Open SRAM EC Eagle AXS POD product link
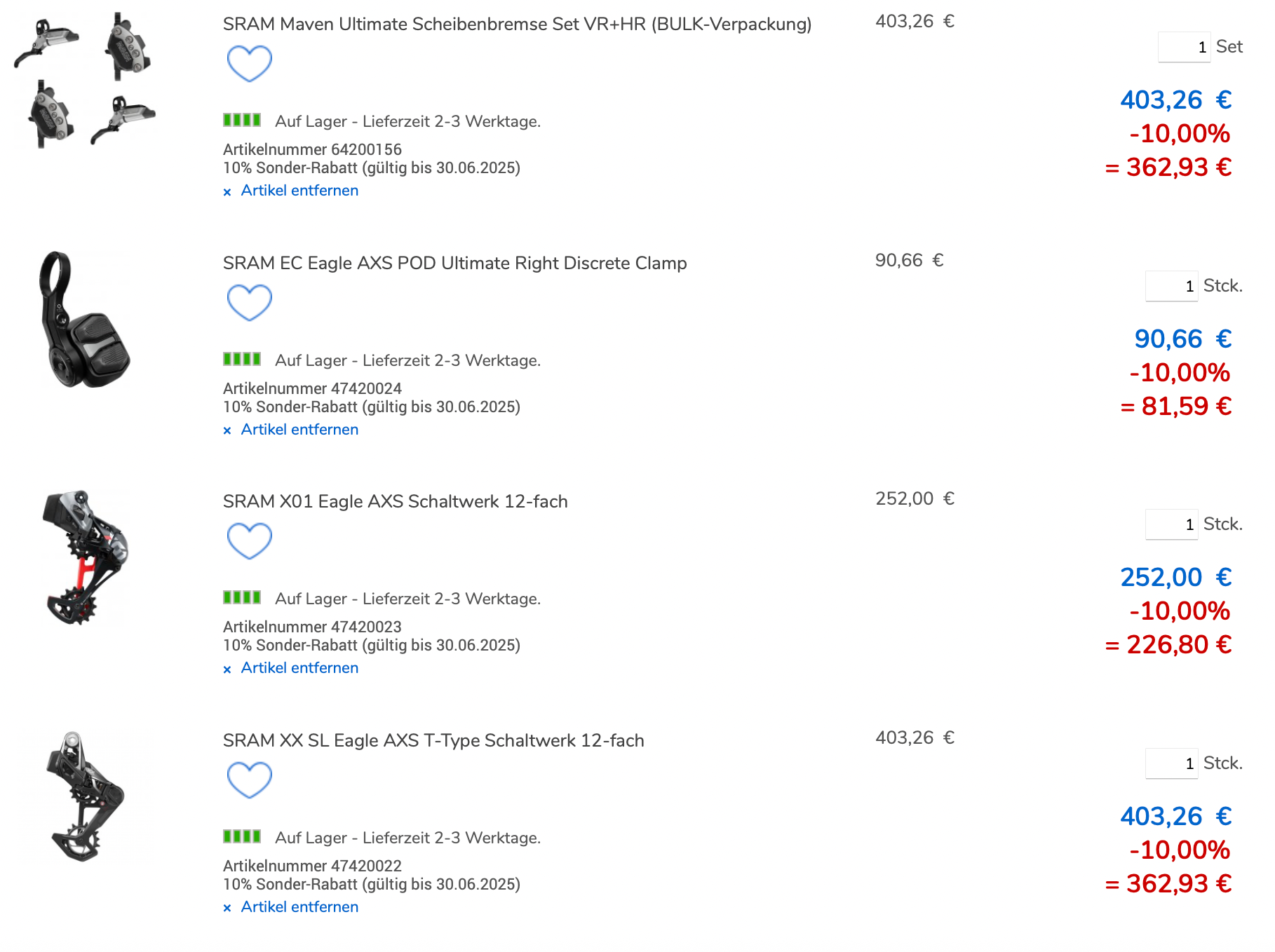The height and width of the screenshot is (952, 1275). coord(454,264)
